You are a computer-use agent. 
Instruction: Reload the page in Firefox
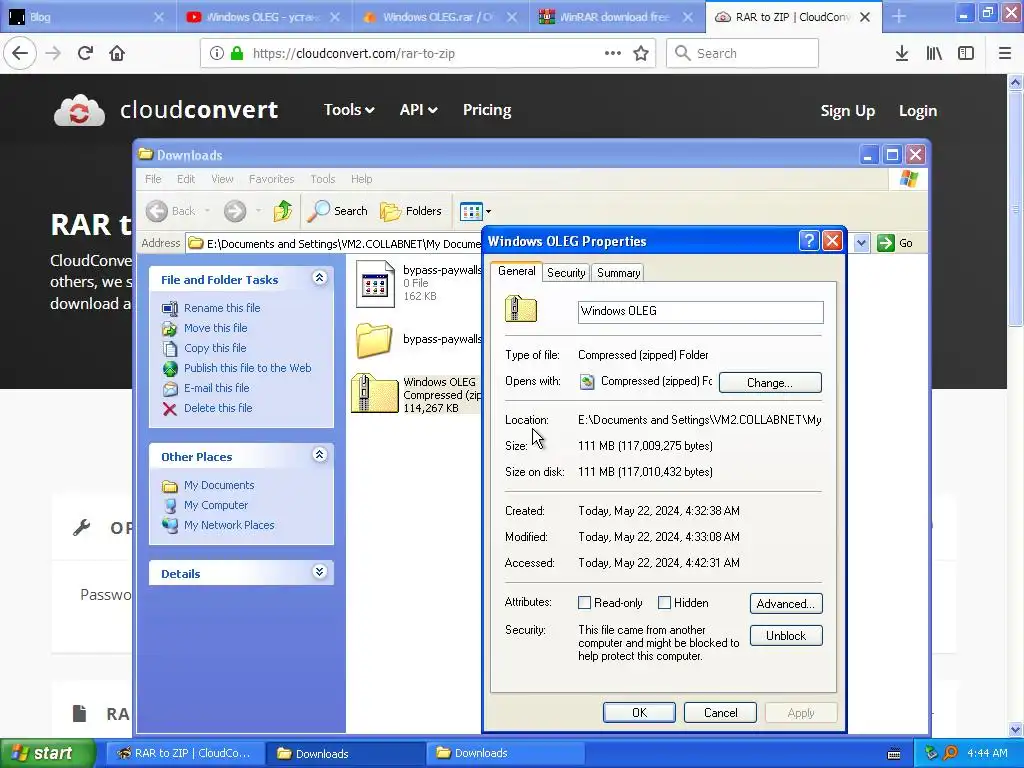(85, 53)
